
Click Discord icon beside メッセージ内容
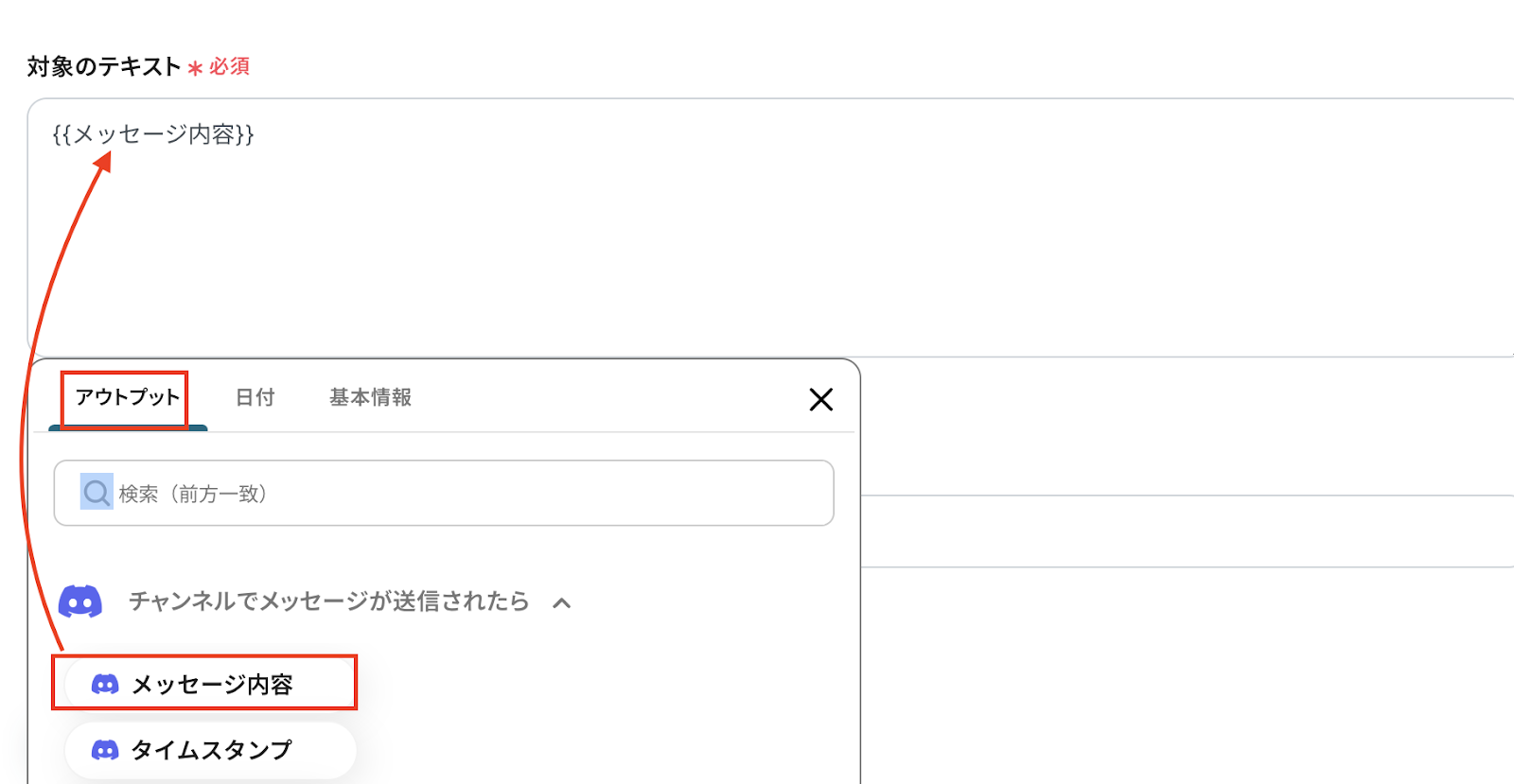click(x=105, y=684)
